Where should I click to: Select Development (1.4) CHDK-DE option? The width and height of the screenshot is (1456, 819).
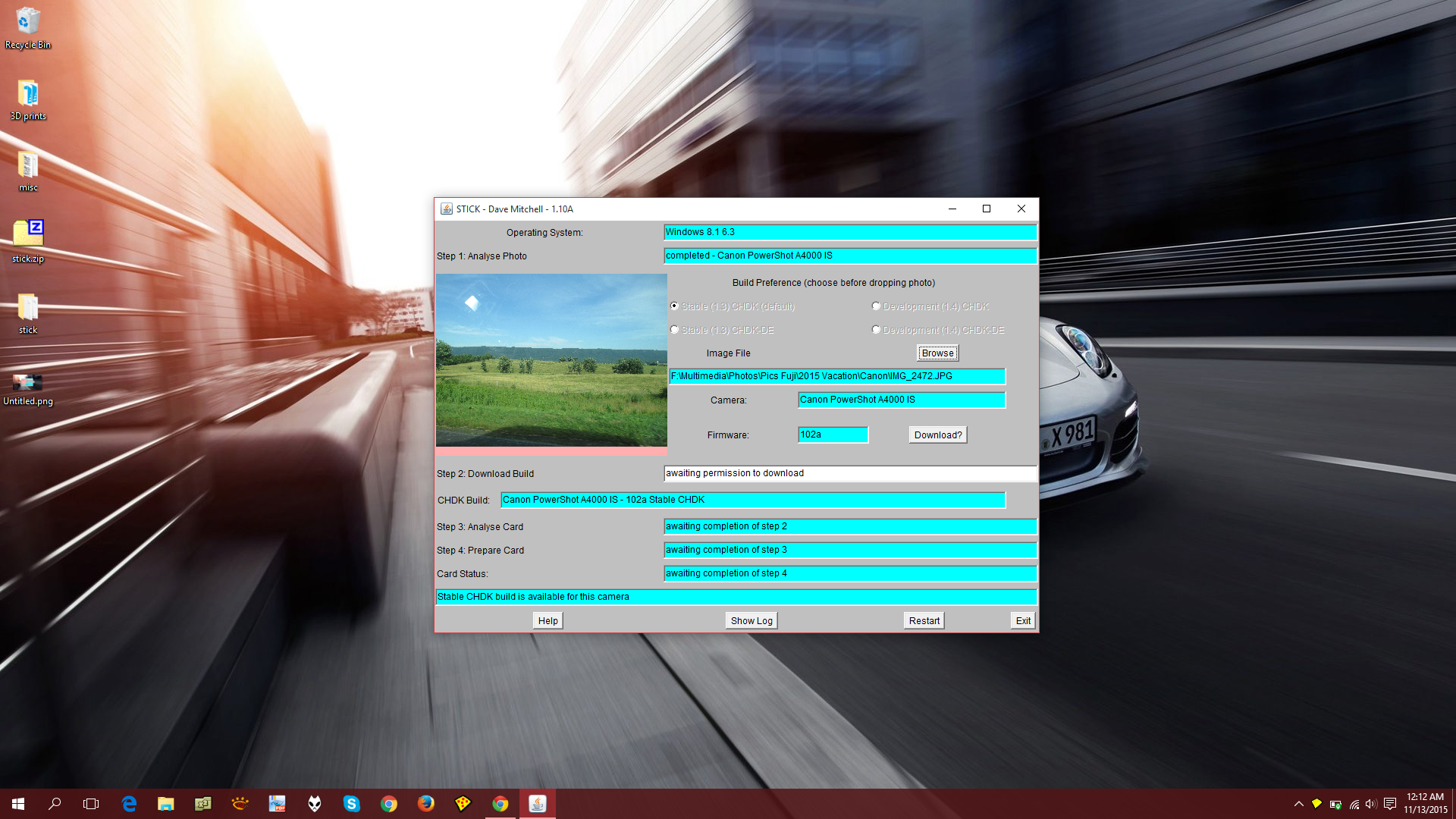[x=938, y=330]
